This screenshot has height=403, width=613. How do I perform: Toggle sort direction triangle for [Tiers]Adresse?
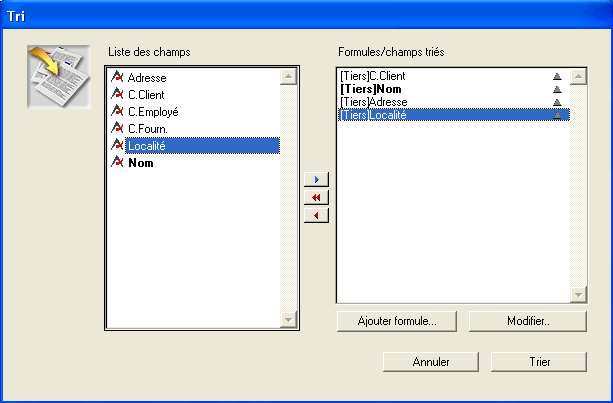[557, 102]
